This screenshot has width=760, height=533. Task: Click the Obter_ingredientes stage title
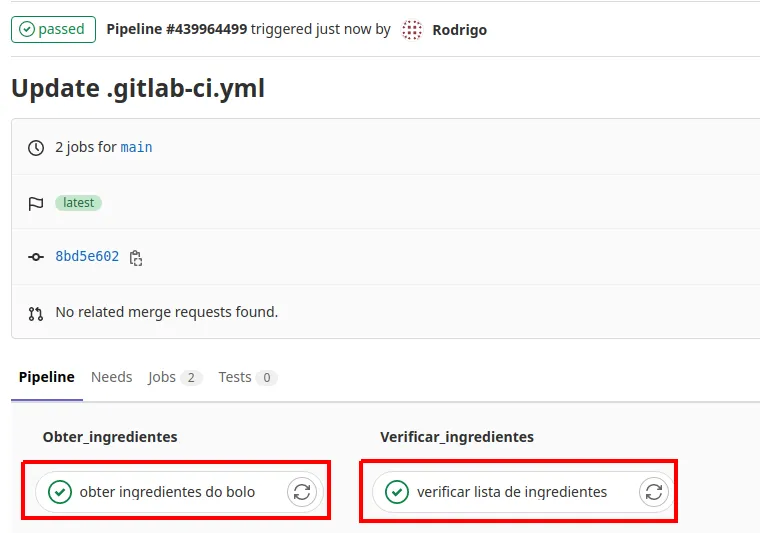(110, 437)
